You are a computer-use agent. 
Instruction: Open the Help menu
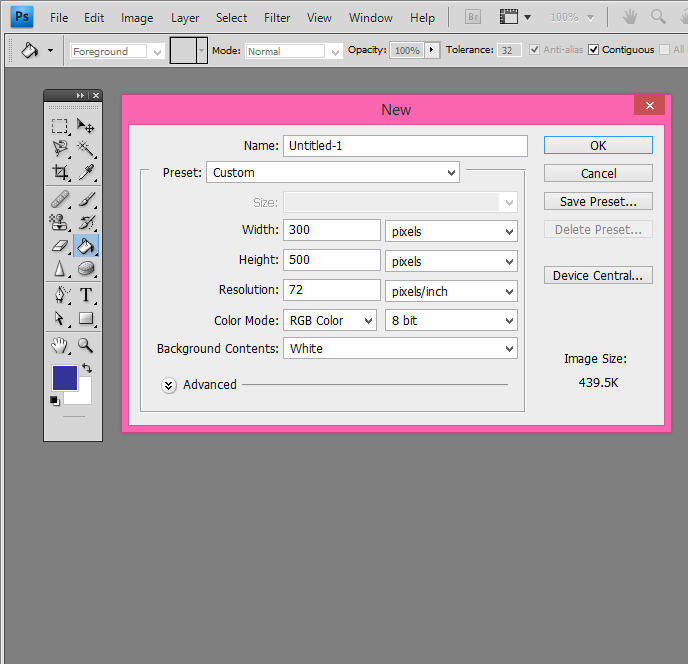click(422, 18)
